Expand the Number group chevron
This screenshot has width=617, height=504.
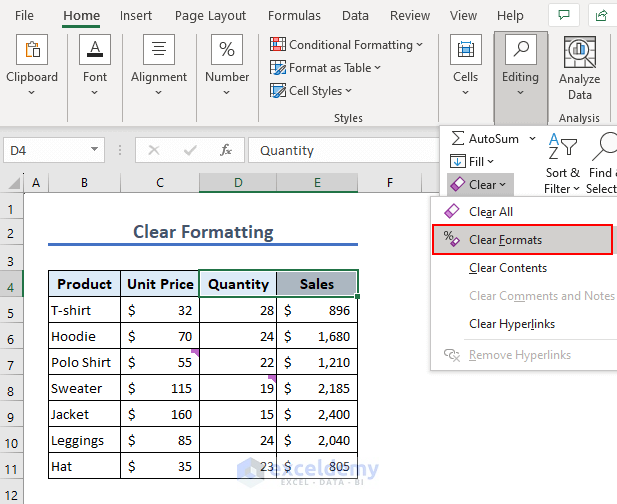click(226, 92)
